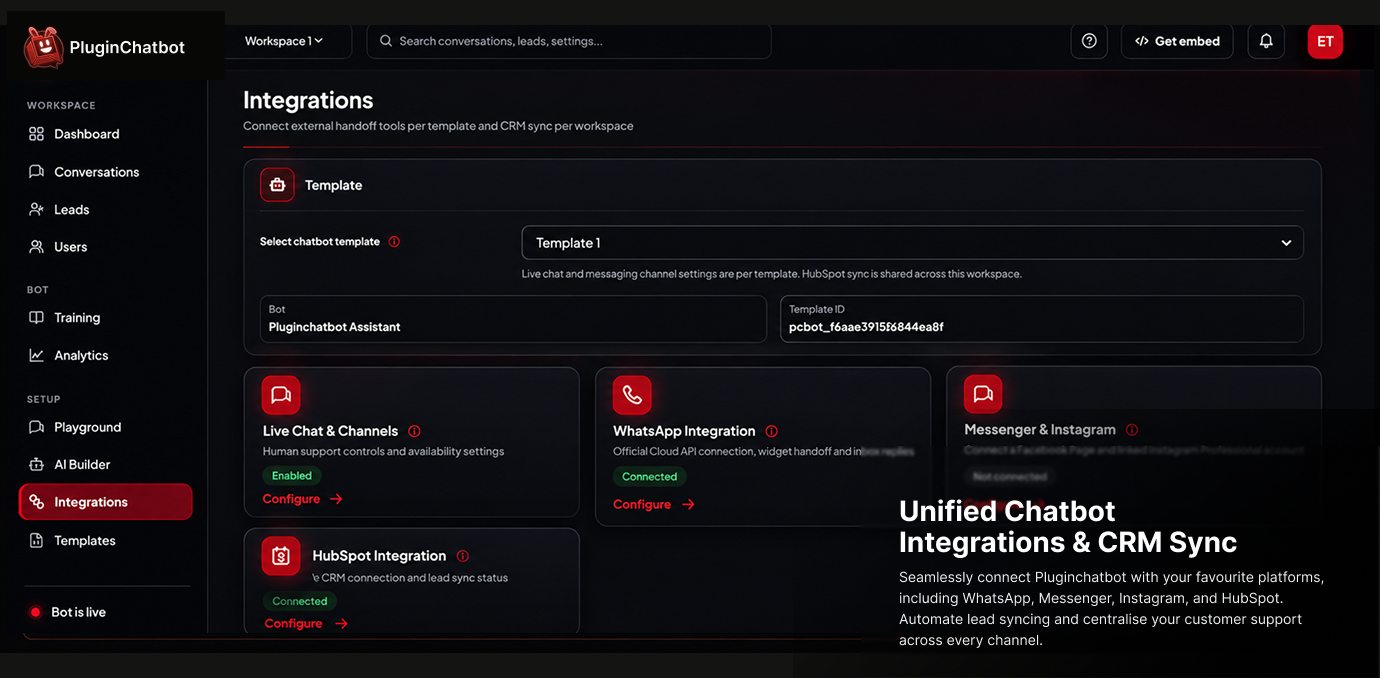Screen dimensions: 1380x678
Task: Click the Analytics chart icon
Action: [37, 356]
